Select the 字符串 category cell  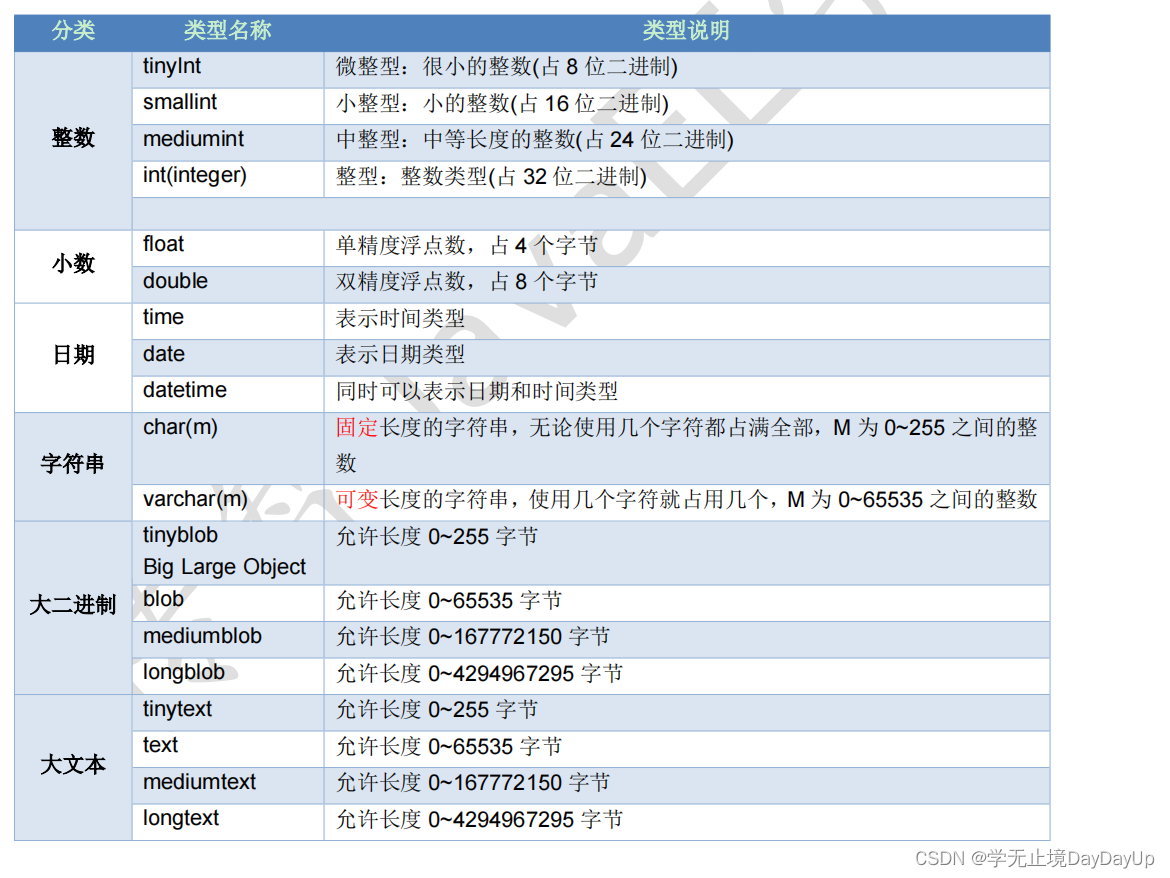(x=73, y=466)
